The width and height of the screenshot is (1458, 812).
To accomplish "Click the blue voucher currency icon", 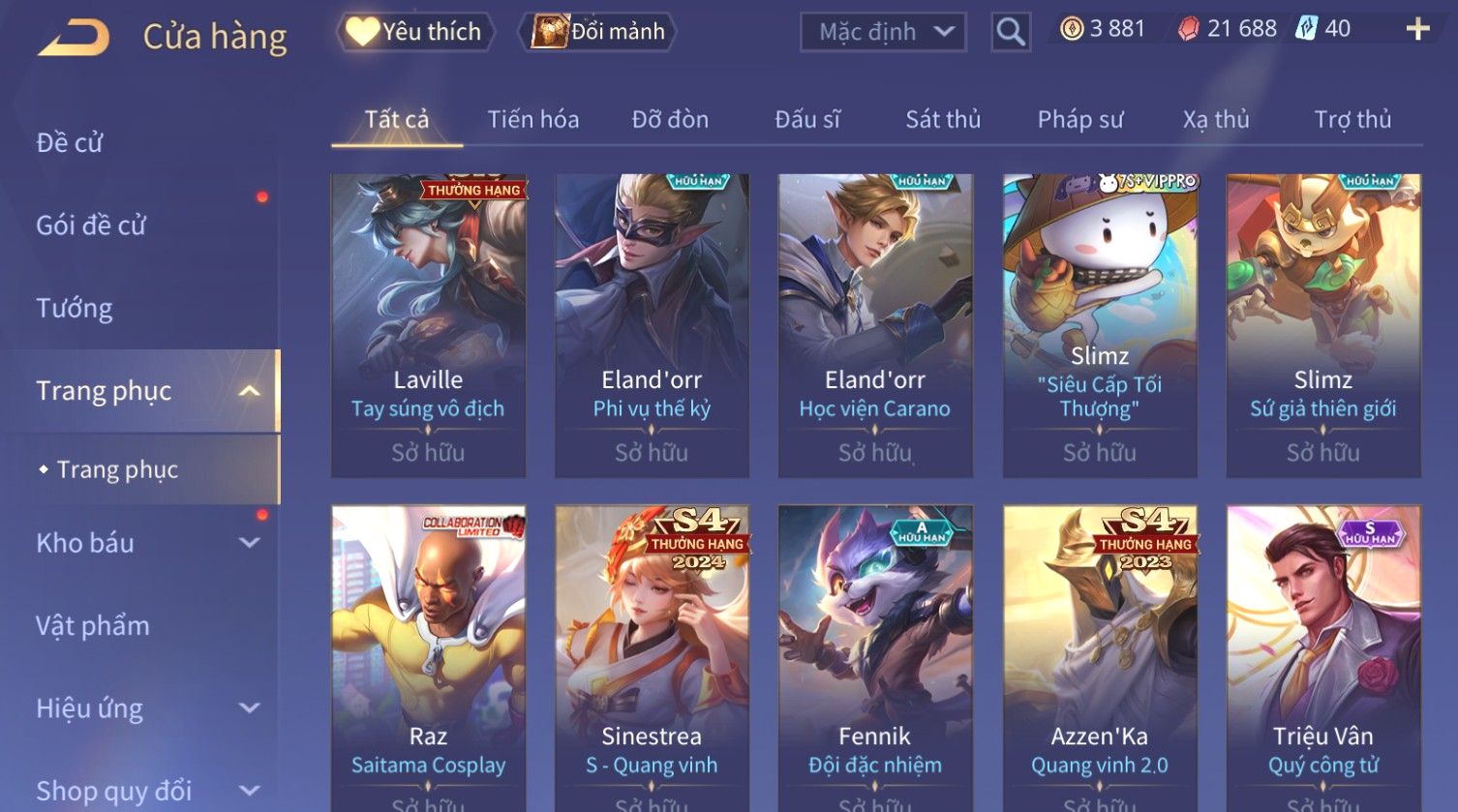I will click(1306, 29).
